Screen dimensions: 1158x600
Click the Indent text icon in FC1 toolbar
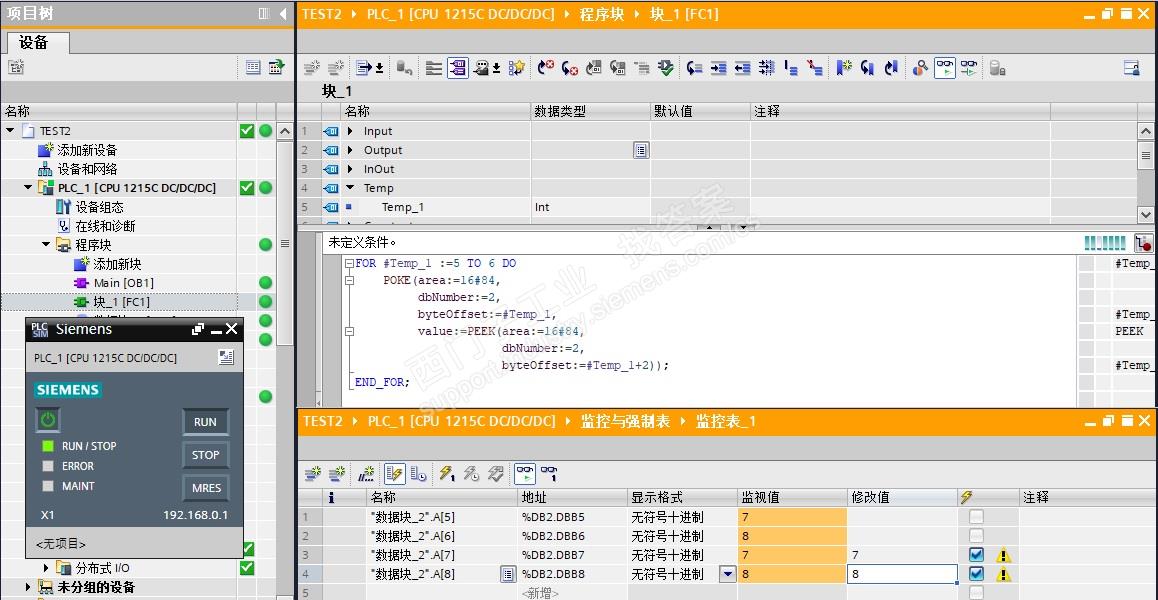coord(719,68)
